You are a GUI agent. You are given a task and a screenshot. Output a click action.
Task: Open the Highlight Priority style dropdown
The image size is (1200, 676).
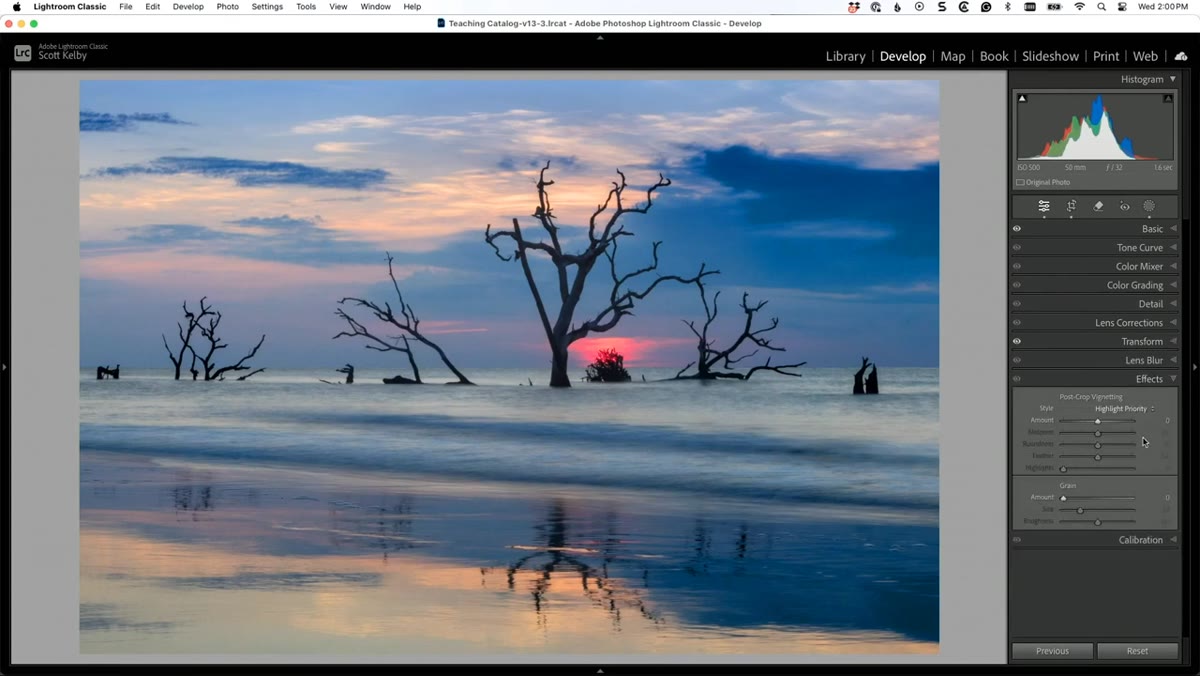(1124, 408)
